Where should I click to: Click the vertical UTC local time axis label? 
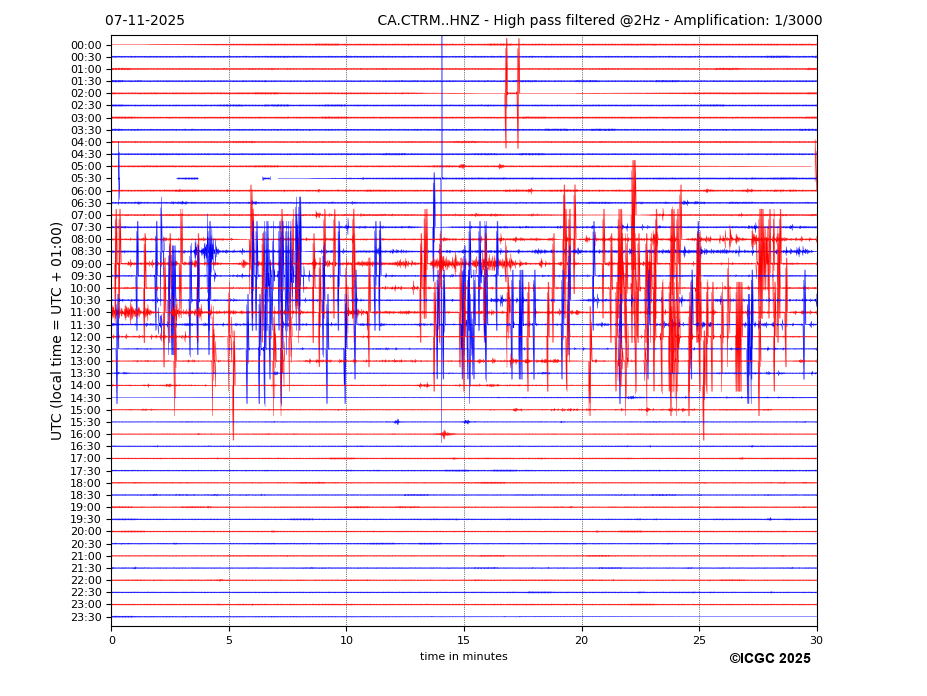point(57,330)
